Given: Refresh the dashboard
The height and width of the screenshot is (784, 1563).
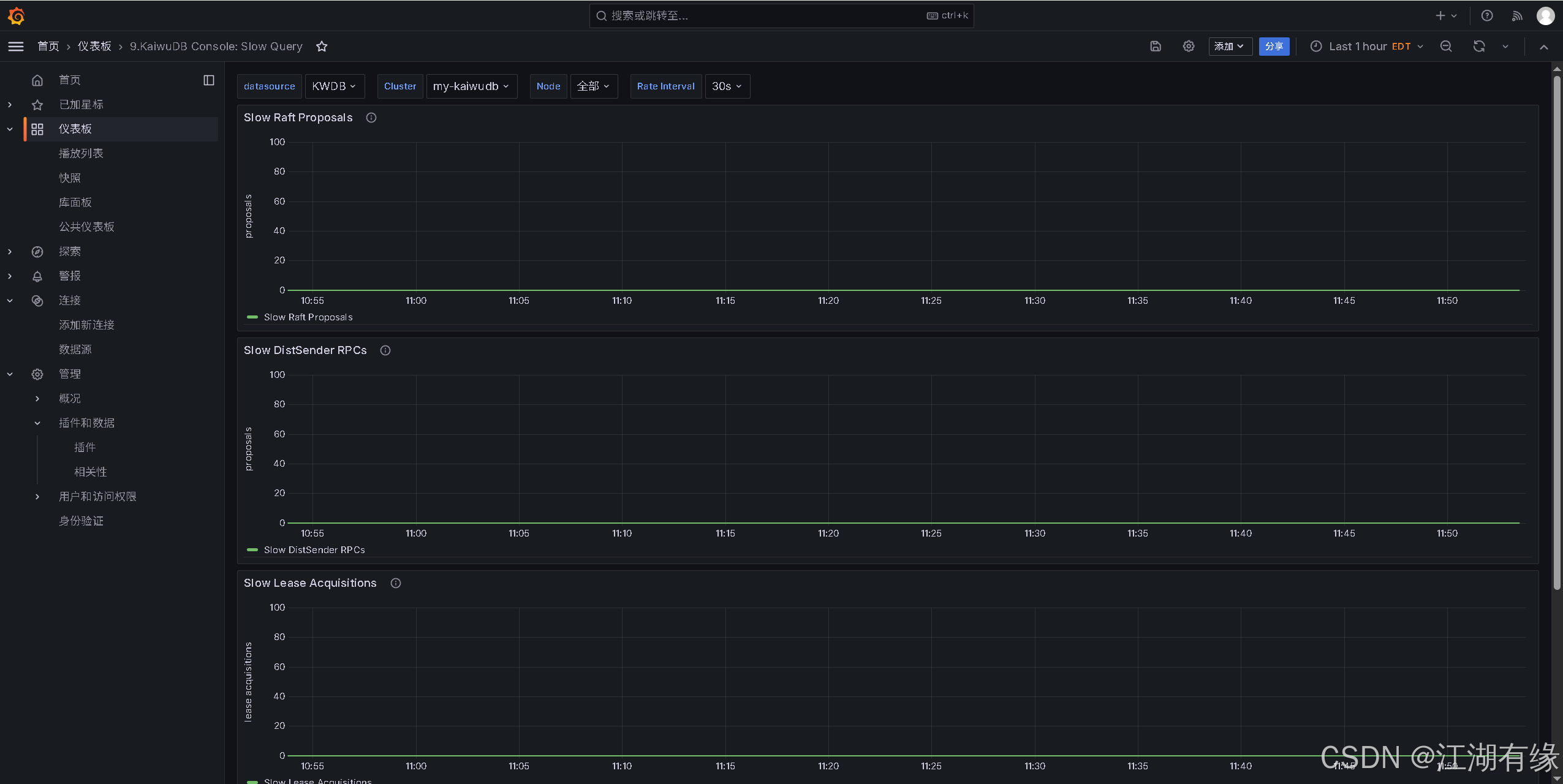Looking at the screenshot, I should click(x=1479, y=47).
